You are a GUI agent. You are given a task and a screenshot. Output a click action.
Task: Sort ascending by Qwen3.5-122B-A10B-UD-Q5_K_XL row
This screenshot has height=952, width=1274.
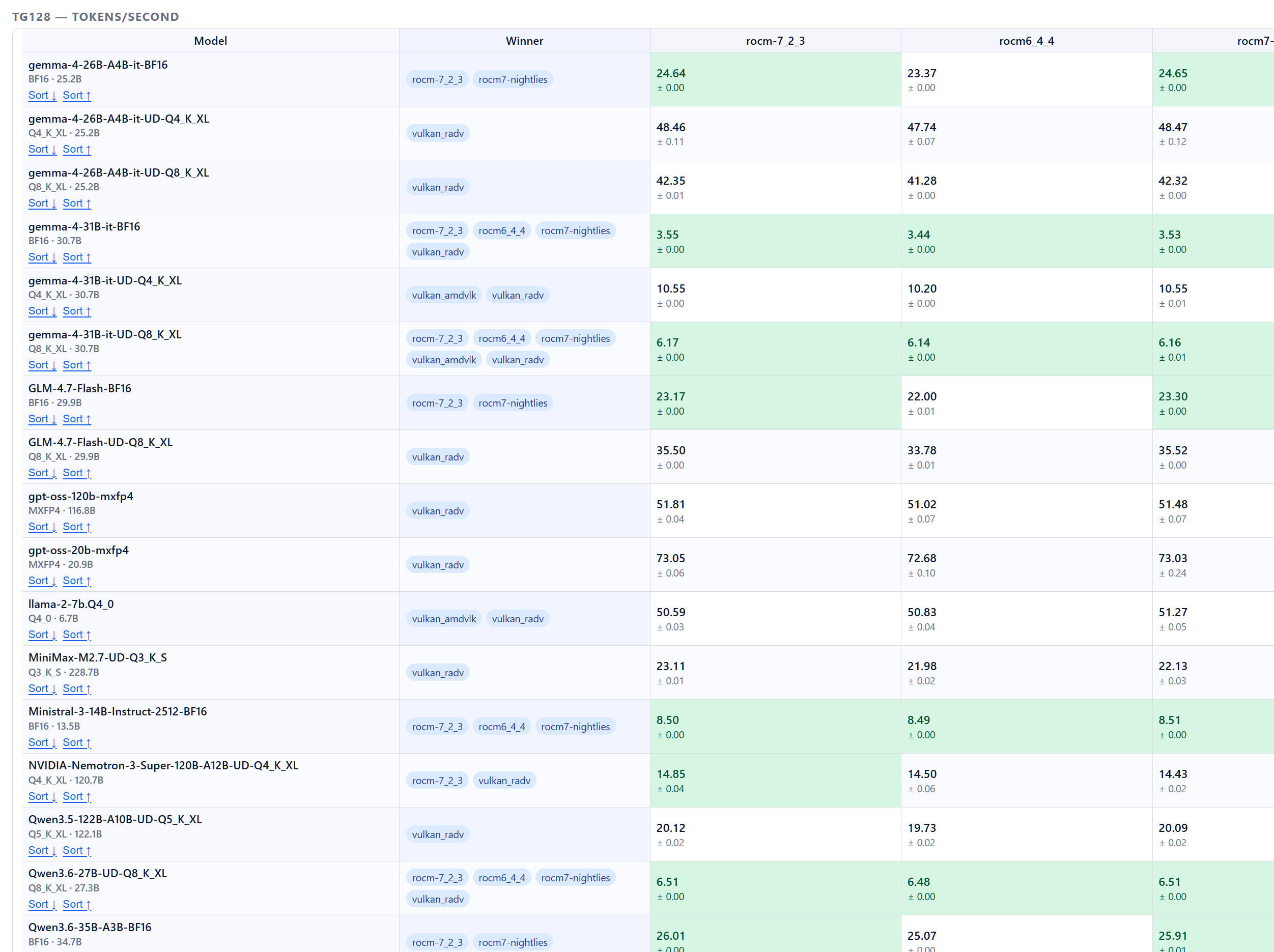(76, 851)
